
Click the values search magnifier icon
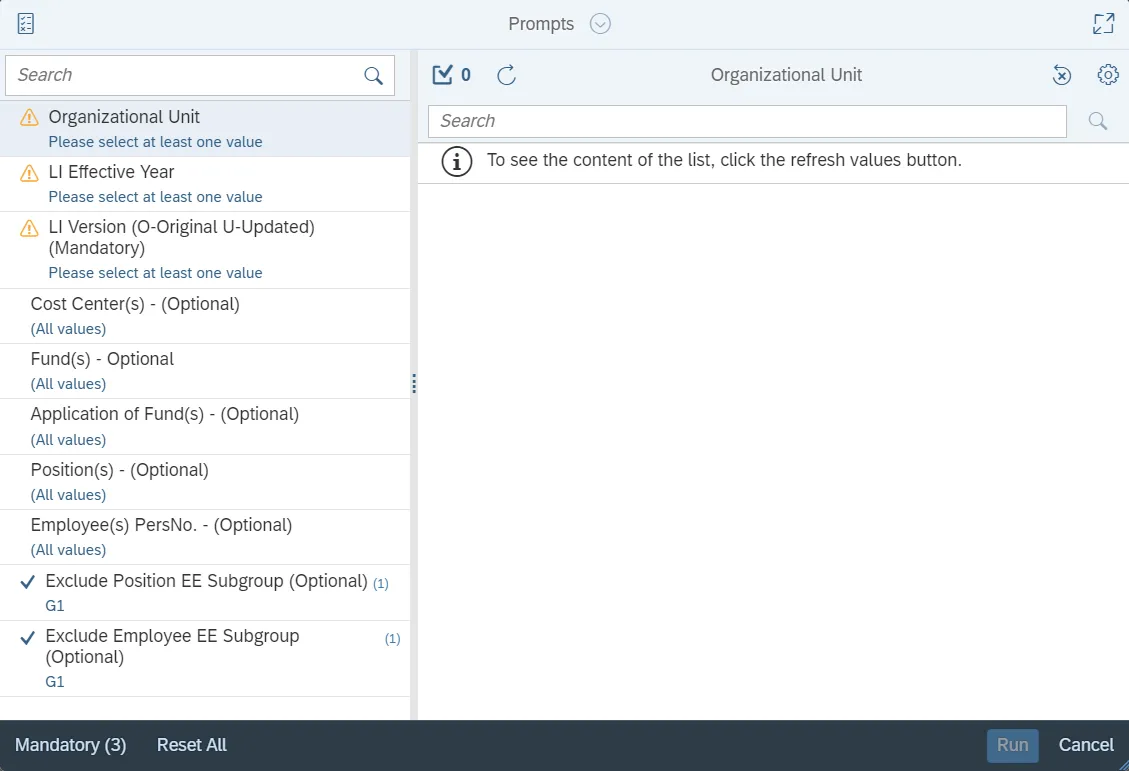(1097, 121)
